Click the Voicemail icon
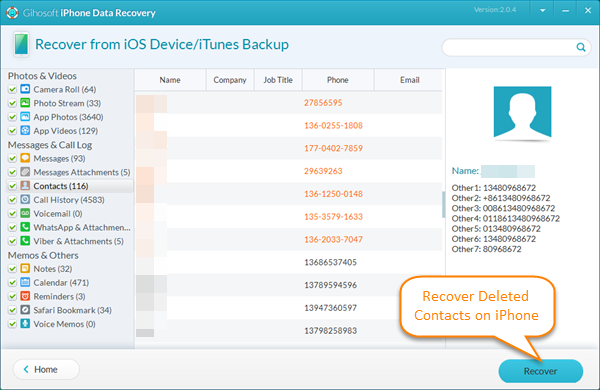The height and width of the screenshot is (390, 600). tap(25, 213)
